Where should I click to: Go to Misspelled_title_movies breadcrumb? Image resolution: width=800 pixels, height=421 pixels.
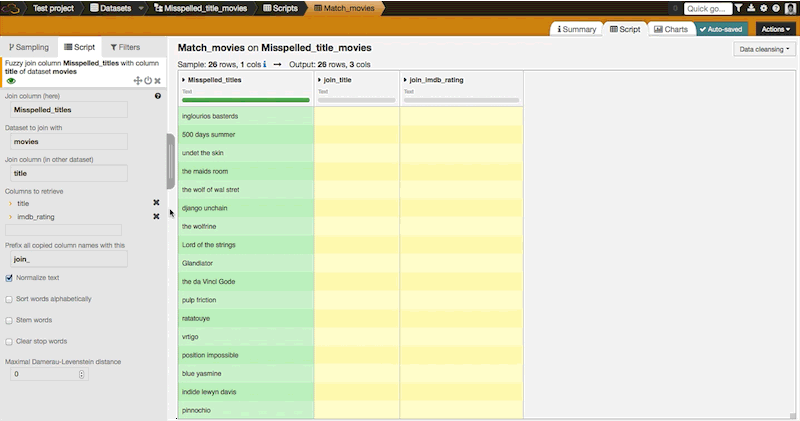click(x=201, y=8)
